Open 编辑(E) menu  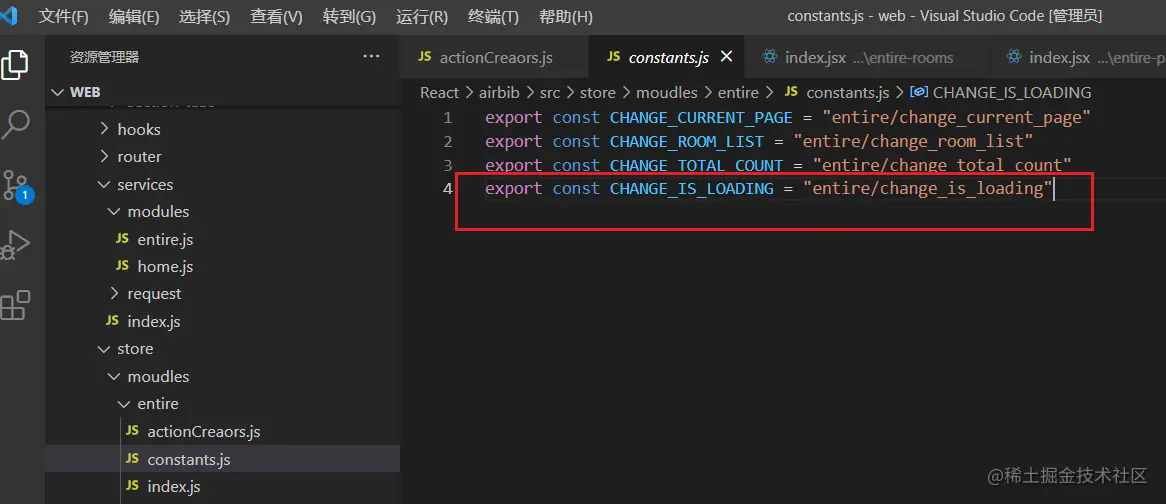click(x=134, y=16)
